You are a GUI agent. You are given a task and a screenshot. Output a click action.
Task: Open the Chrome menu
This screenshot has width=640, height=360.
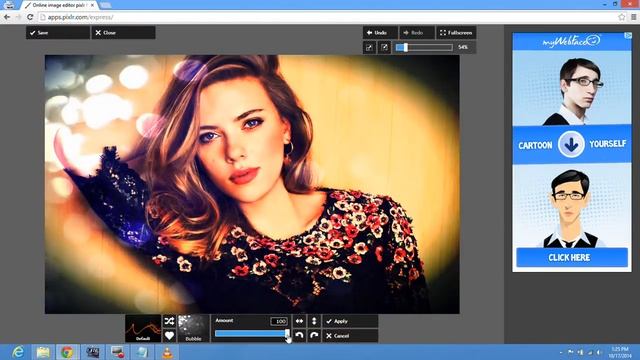pos(633,17)
